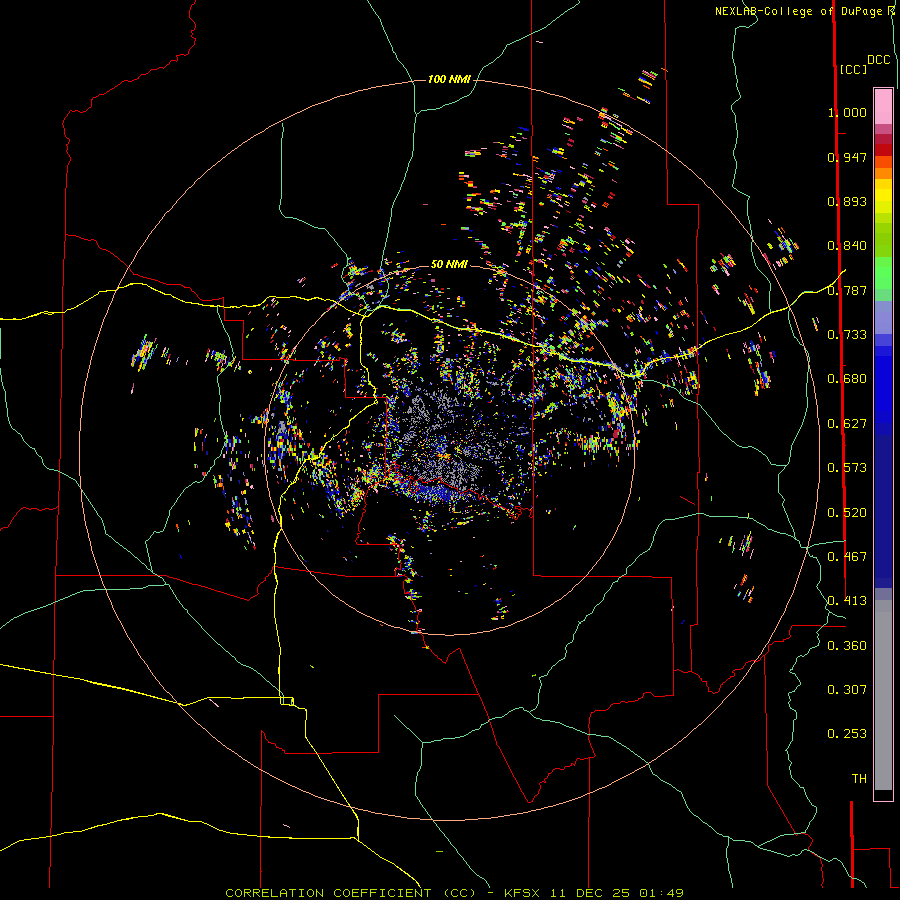Pick the gray lower segment of the color bar

(x=883, y=695)
